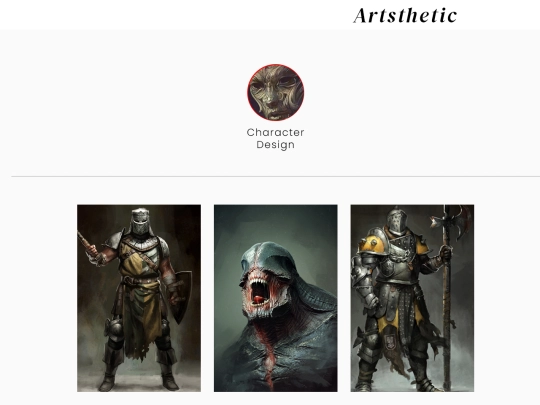Select the first gallery image of crusader
This screenshot has height=405, width=540.
139,298
